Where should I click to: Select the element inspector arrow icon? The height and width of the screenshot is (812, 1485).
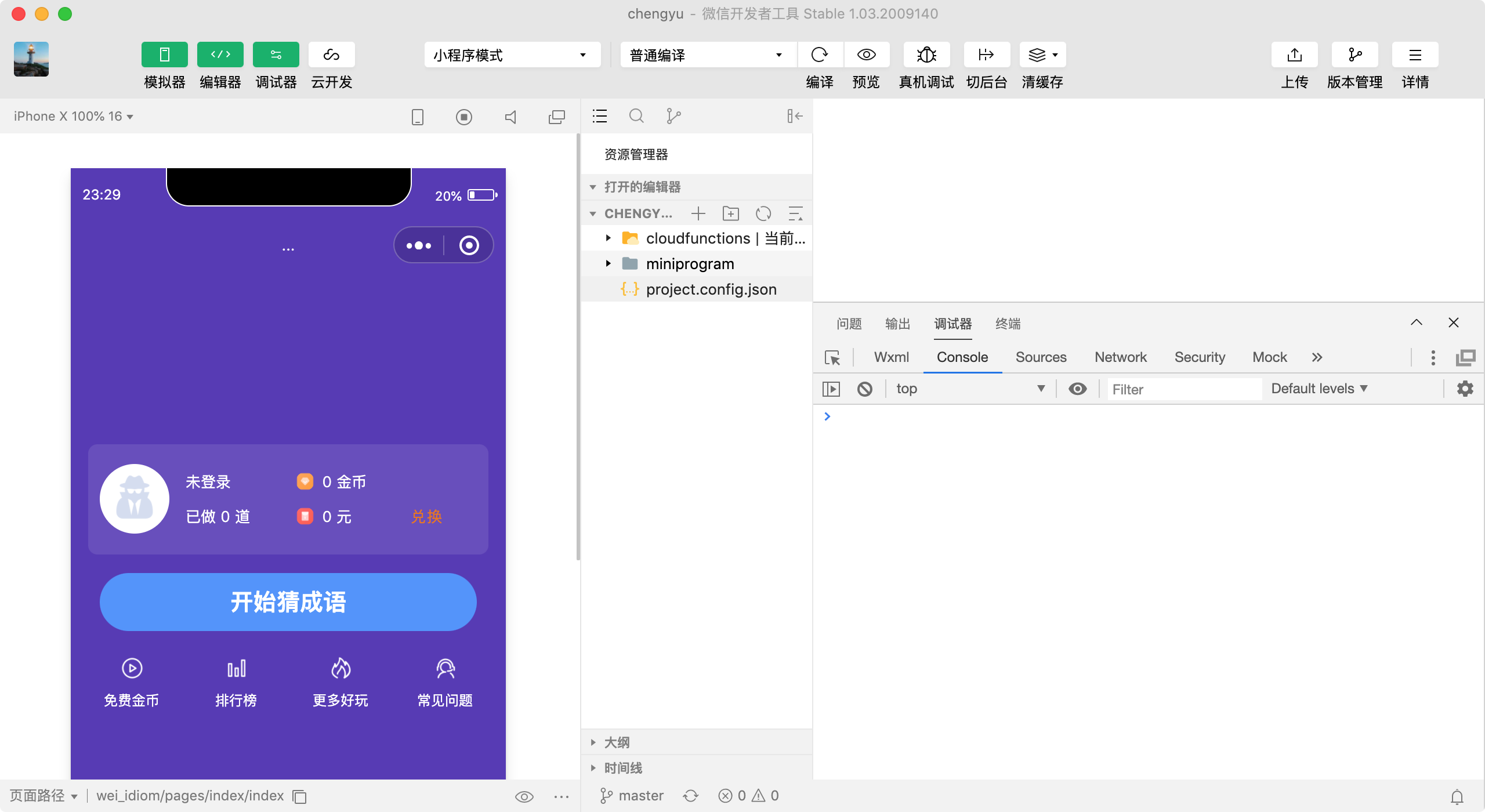pos(832,358)
